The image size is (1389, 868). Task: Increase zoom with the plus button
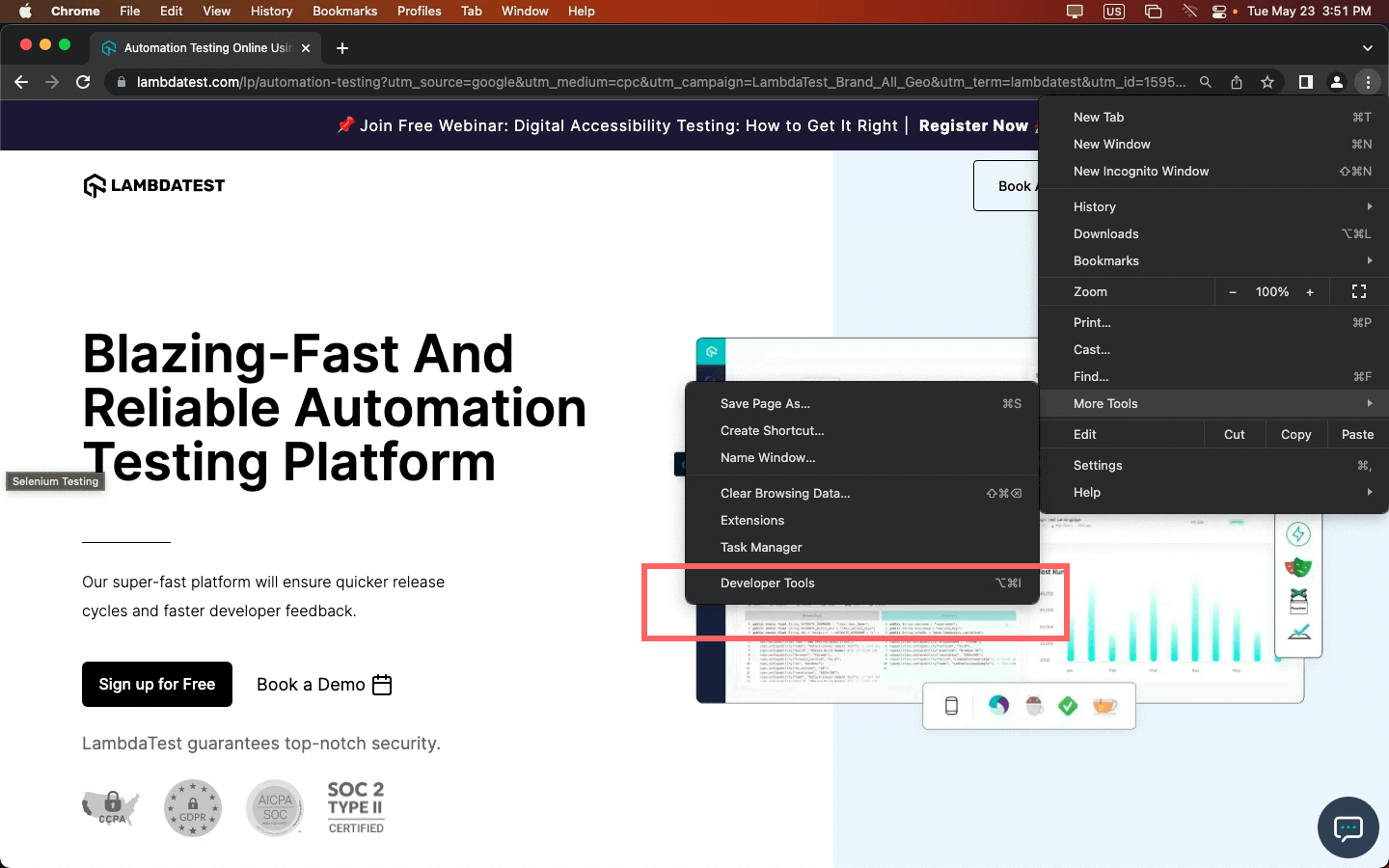(1310, 292)
